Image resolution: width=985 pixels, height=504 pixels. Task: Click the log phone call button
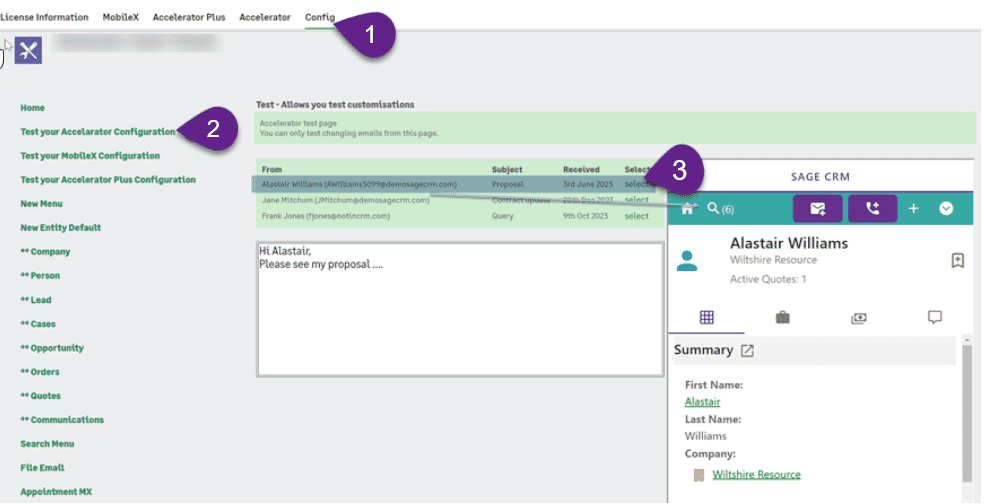click(x=873, y=209)
